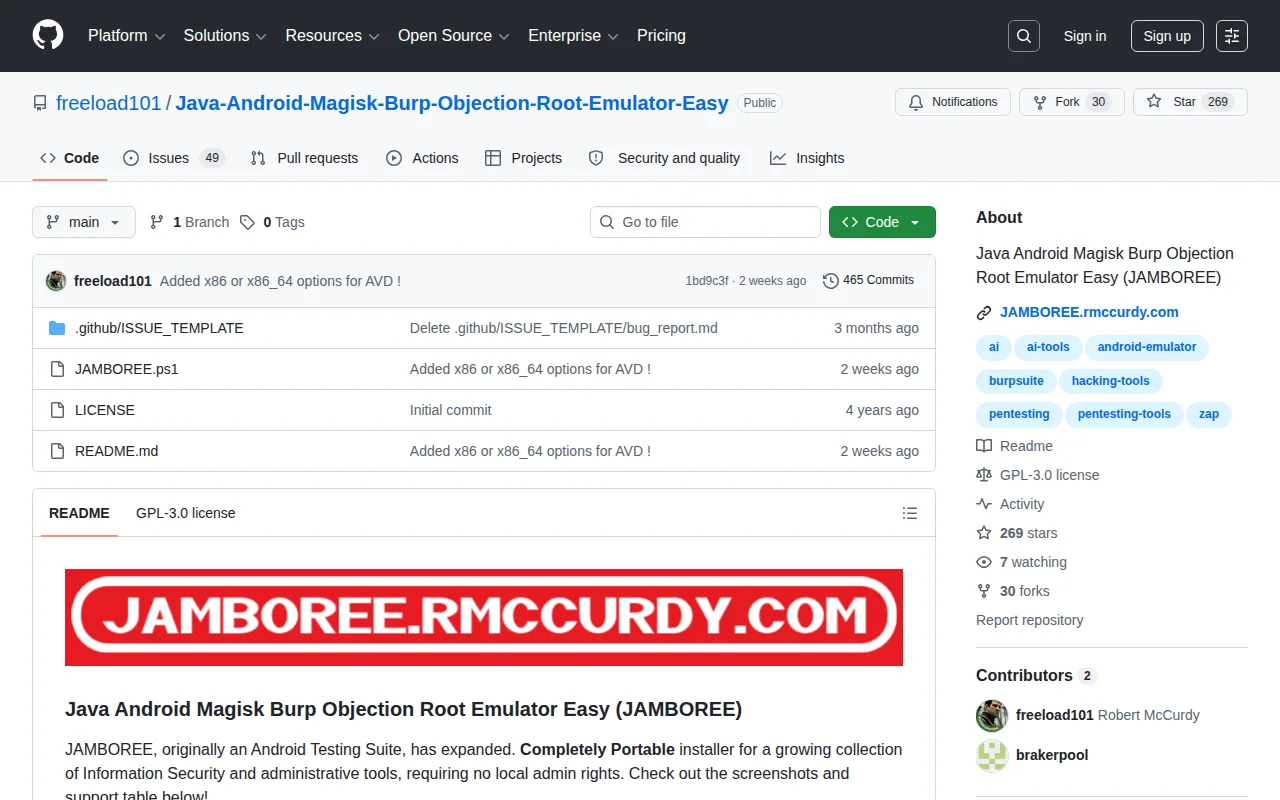
Task: Open the Actions tab
Action: pyautogui.click(x=422, y=158)
